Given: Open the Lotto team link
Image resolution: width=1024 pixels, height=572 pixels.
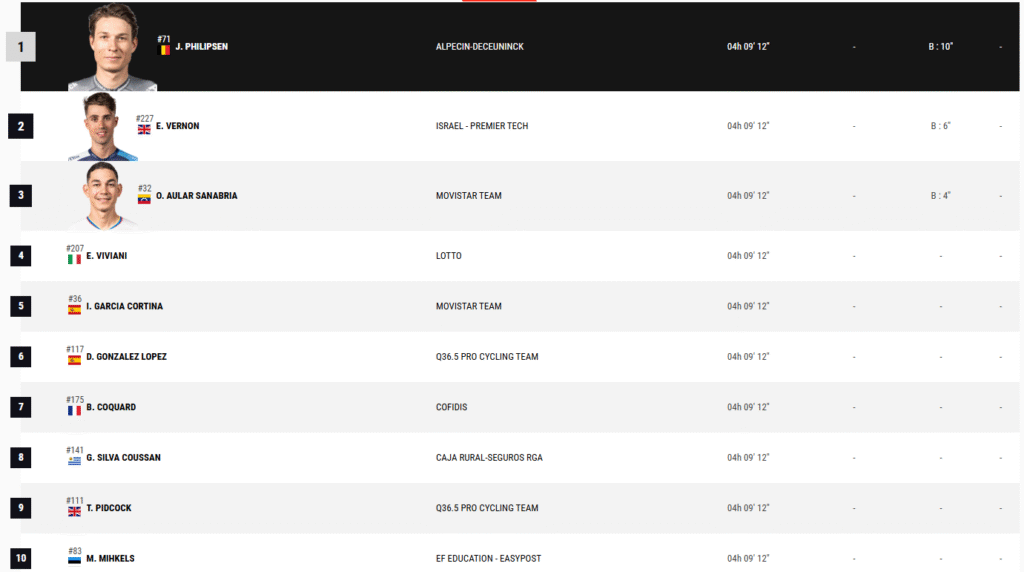Looking at the screenshot, I should (449, 256).
